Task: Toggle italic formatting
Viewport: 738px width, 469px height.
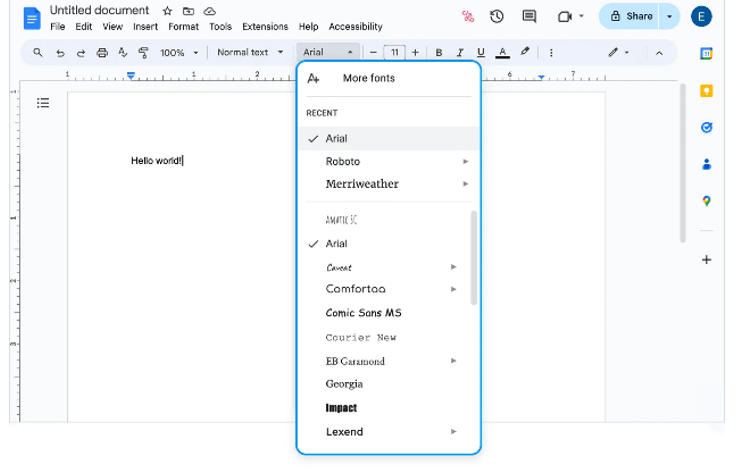Action: (x=460, y=53)
